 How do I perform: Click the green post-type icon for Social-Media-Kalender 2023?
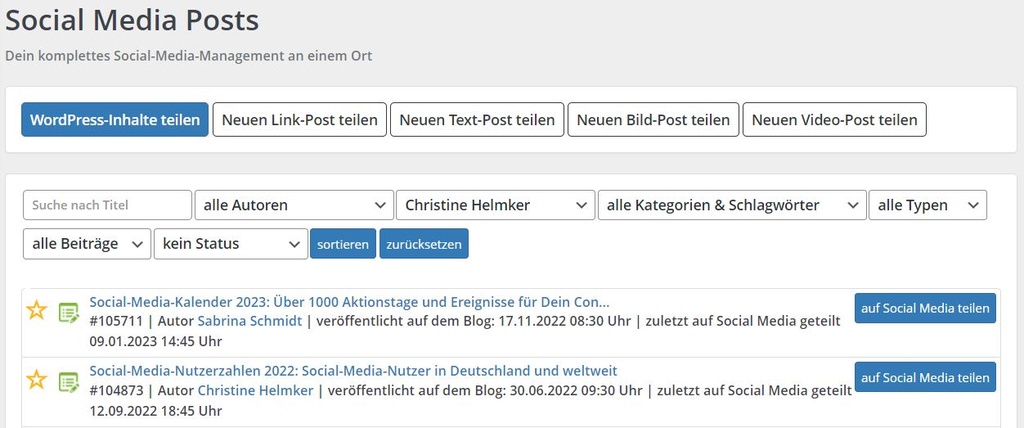69,312
